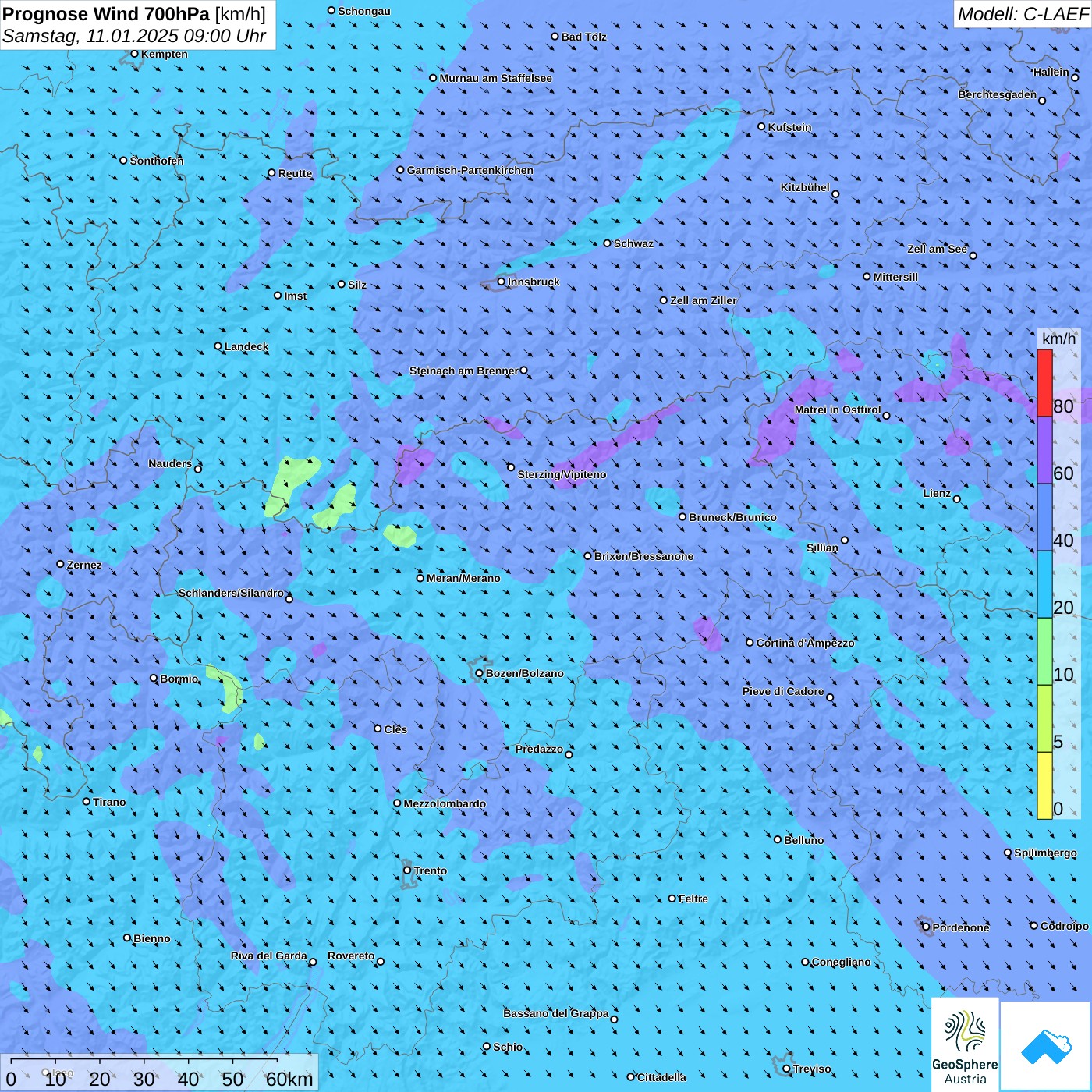
Task: Click the 'Tirano' label
Action: pos(109,802)
